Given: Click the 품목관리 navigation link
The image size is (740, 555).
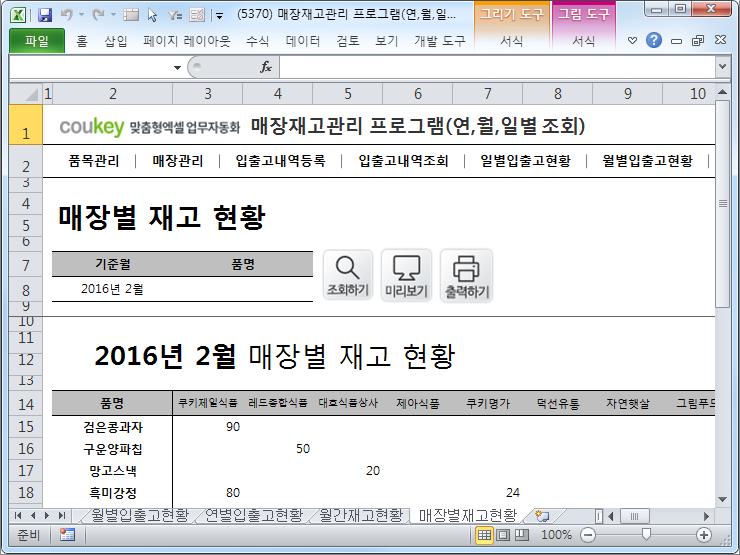Looking at the screenshot, I should tap(93, 161).
